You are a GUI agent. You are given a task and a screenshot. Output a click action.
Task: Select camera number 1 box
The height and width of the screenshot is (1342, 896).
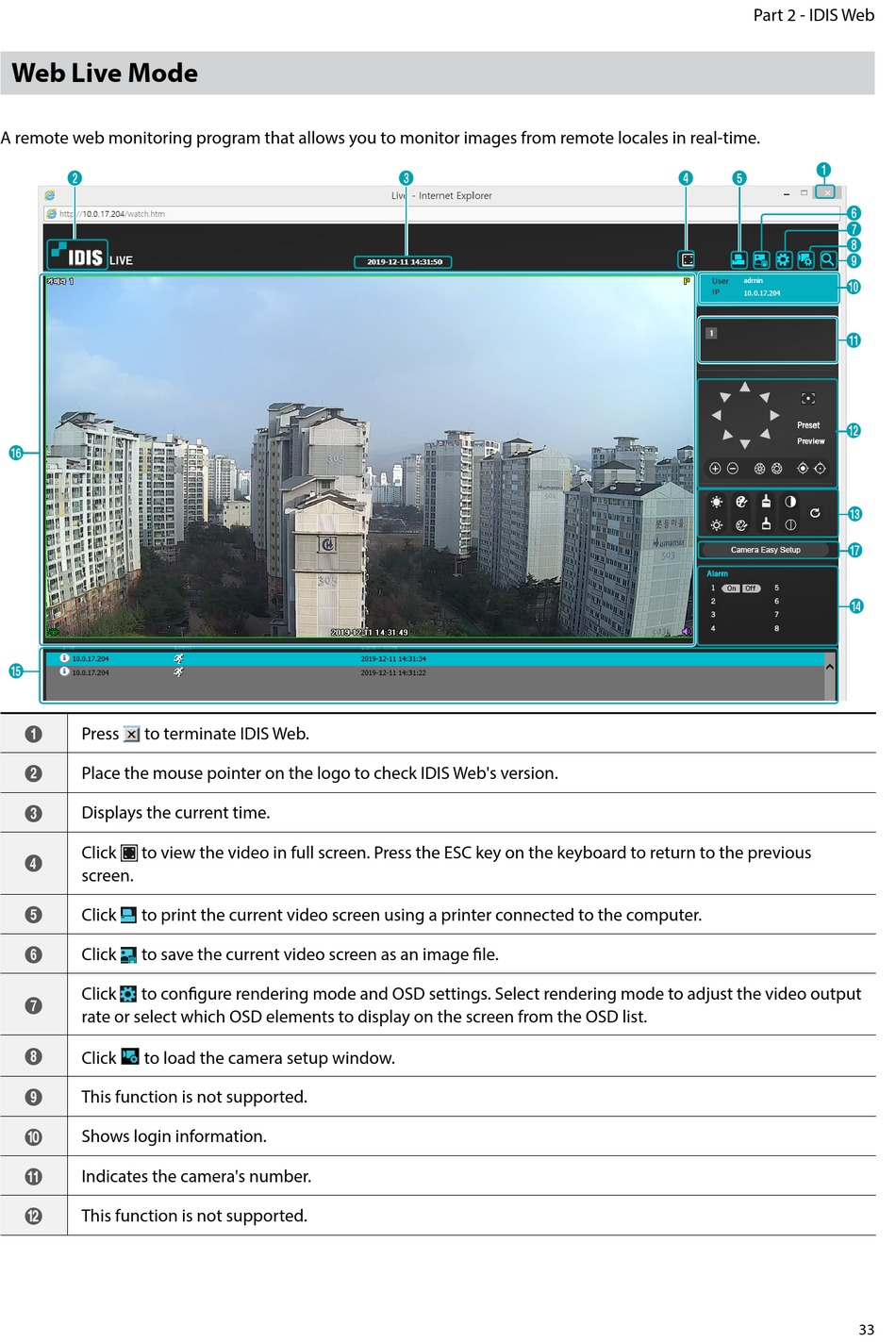coord(711,333)
